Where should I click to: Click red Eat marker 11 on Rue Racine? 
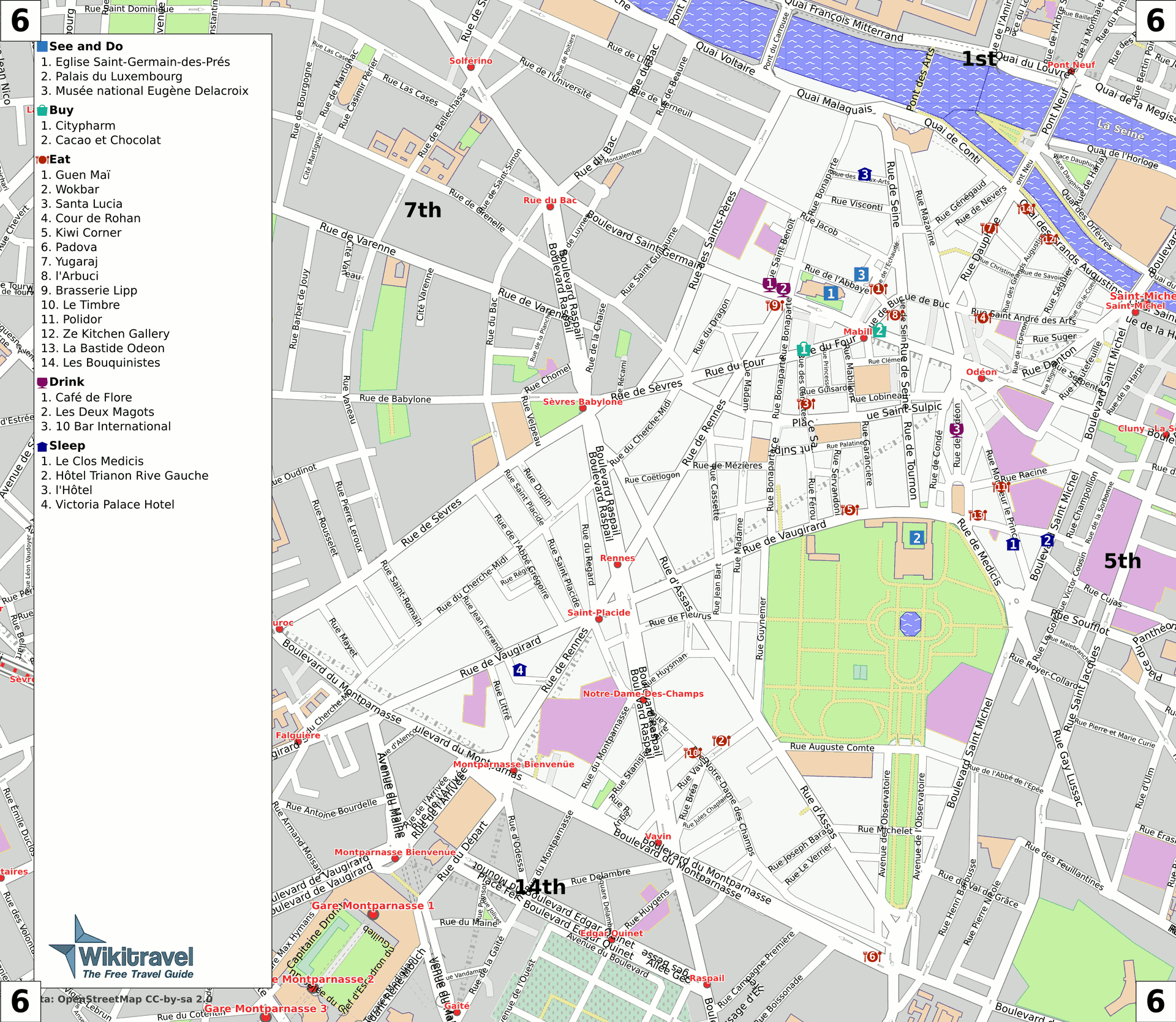pyautogui.click(x=1001, y=487)
